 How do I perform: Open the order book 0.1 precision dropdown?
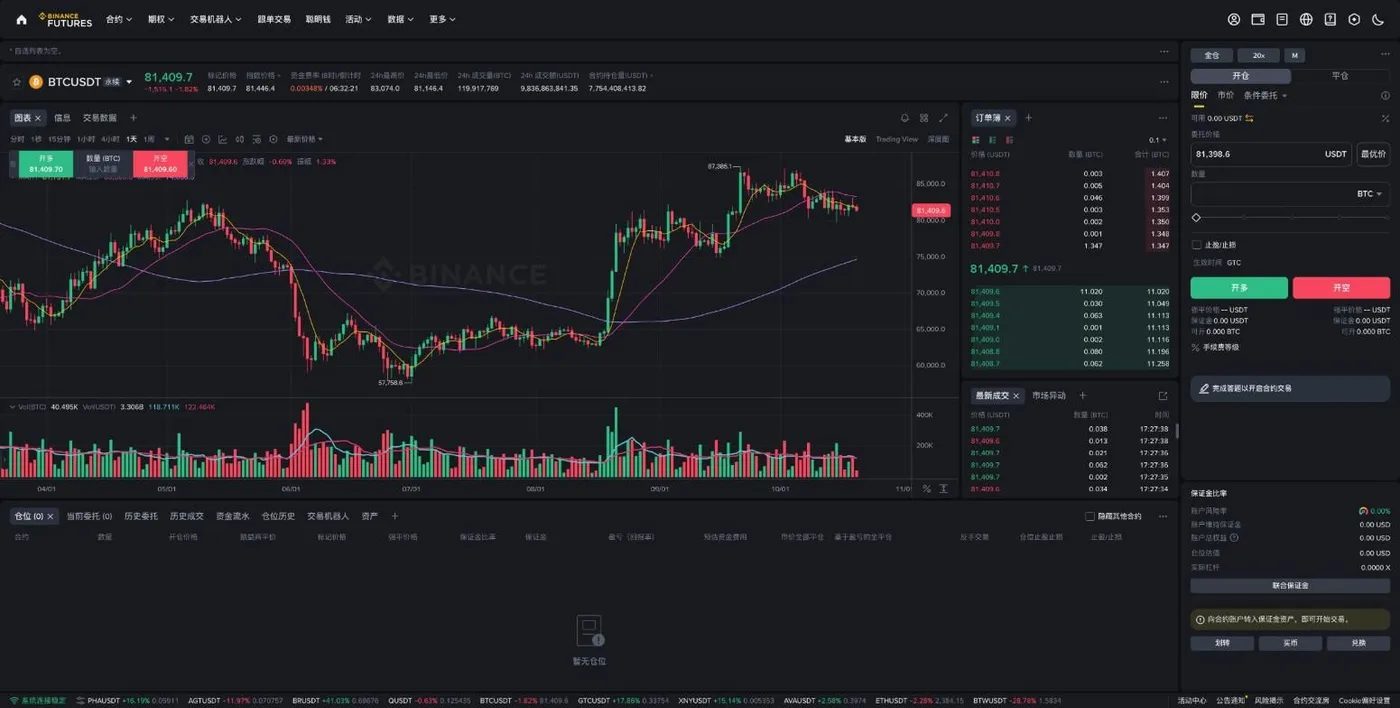(x=1158, y=140)
